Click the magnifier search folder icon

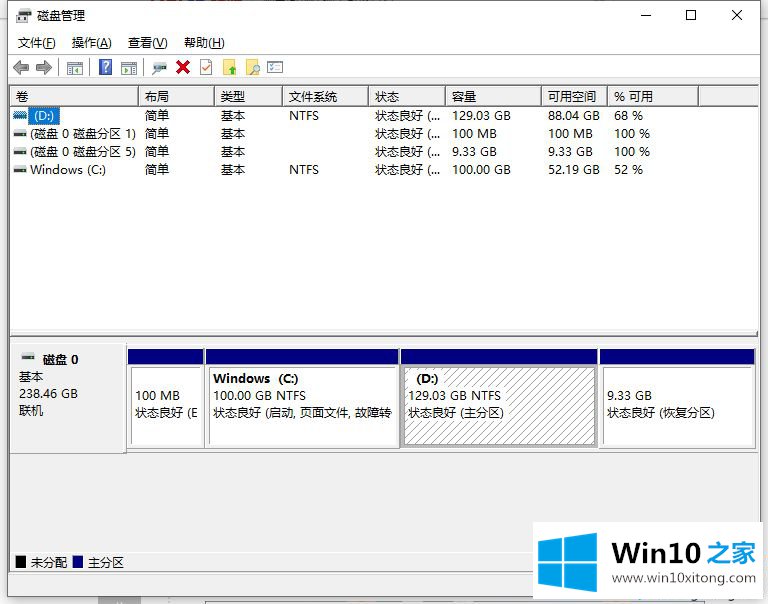pyautogui.click(x=252, y=67)
